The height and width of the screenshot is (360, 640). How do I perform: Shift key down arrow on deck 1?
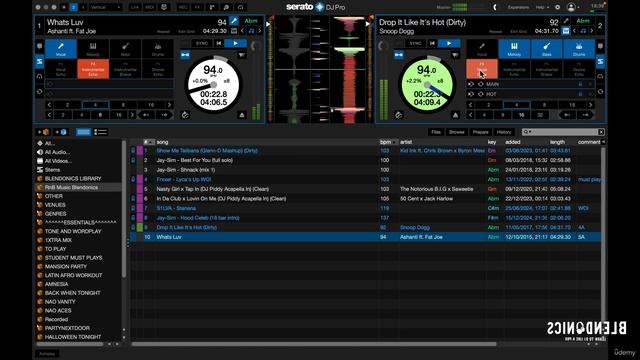(x=242, y=31)
